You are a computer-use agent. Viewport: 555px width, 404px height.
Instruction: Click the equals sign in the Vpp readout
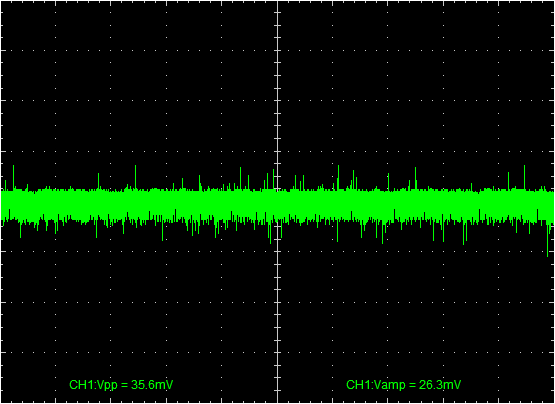124,385
